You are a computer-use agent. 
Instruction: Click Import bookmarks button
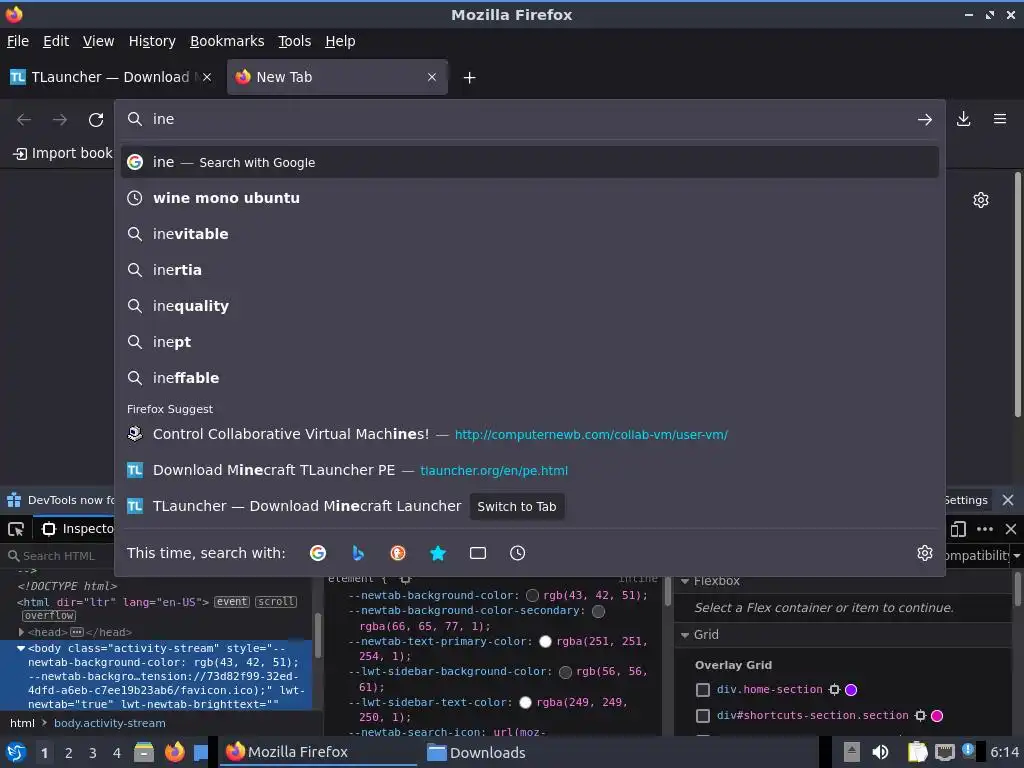[63, 153]
